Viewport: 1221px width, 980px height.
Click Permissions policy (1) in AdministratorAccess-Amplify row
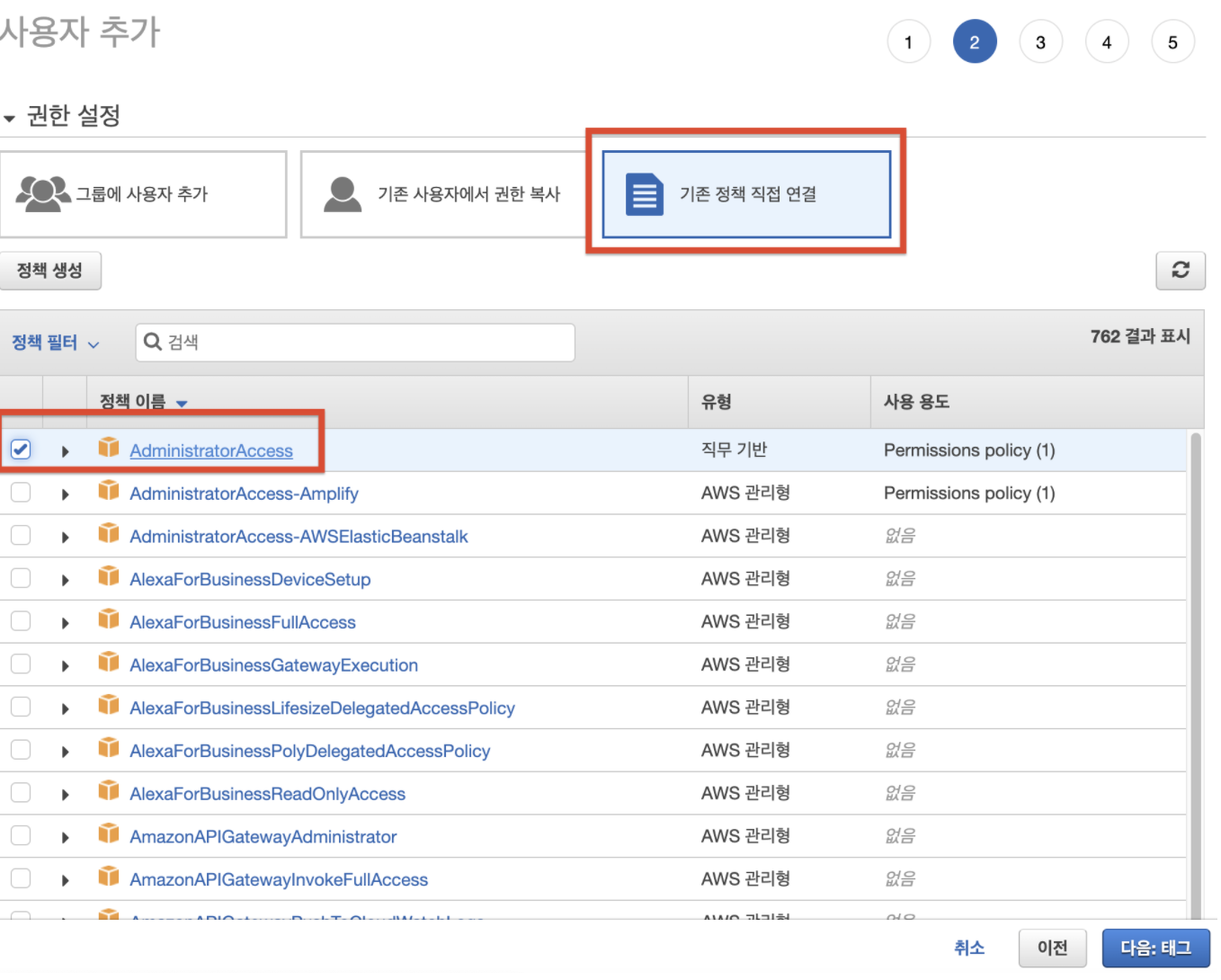coord(969,493)
